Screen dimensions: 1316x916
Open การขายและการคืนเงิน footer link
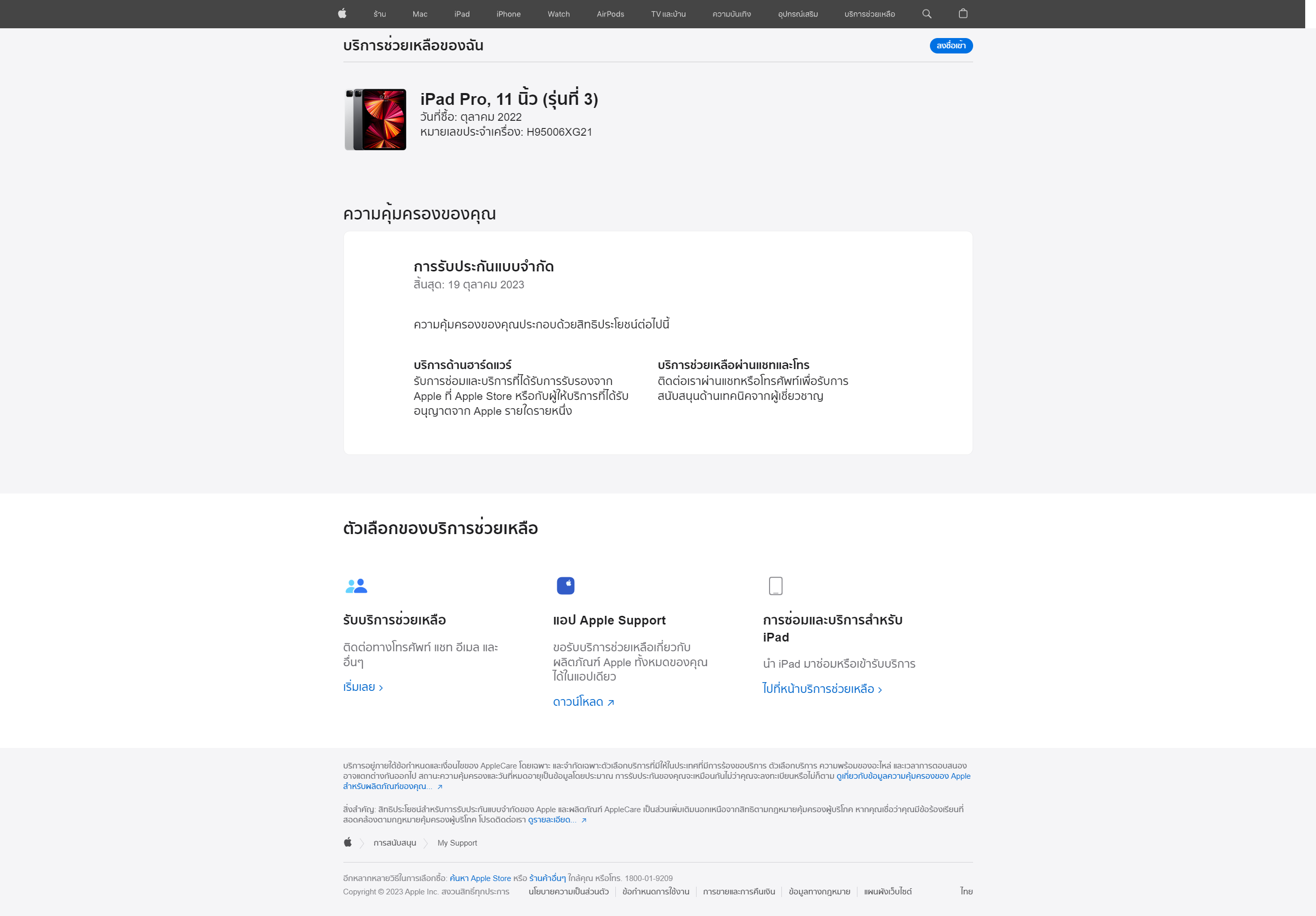[739, 891]
